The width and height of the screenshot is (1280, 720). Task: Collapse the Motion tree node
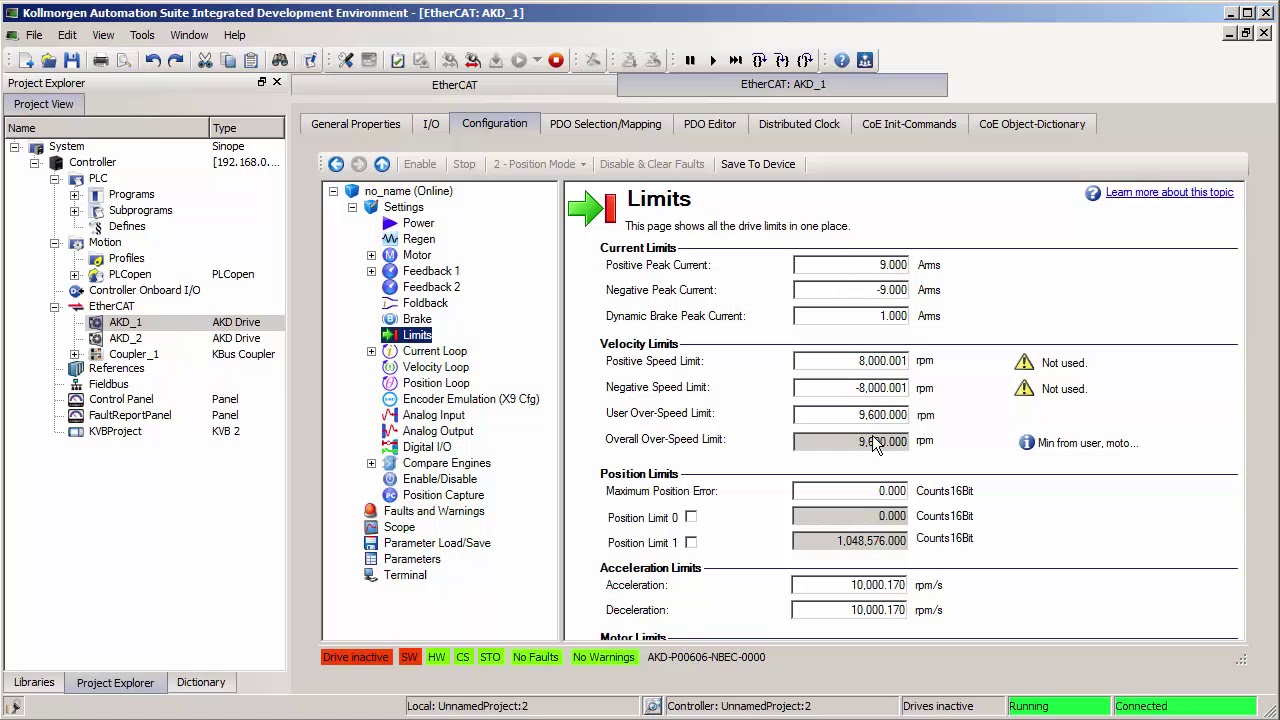pyautogui.click(x=55, y=243)
